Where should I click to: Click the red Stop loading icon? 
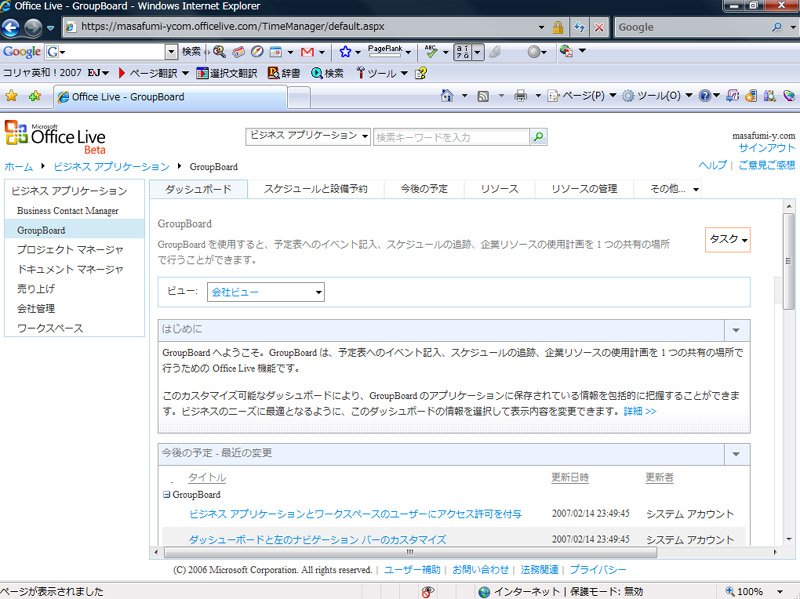coord(599,27)
